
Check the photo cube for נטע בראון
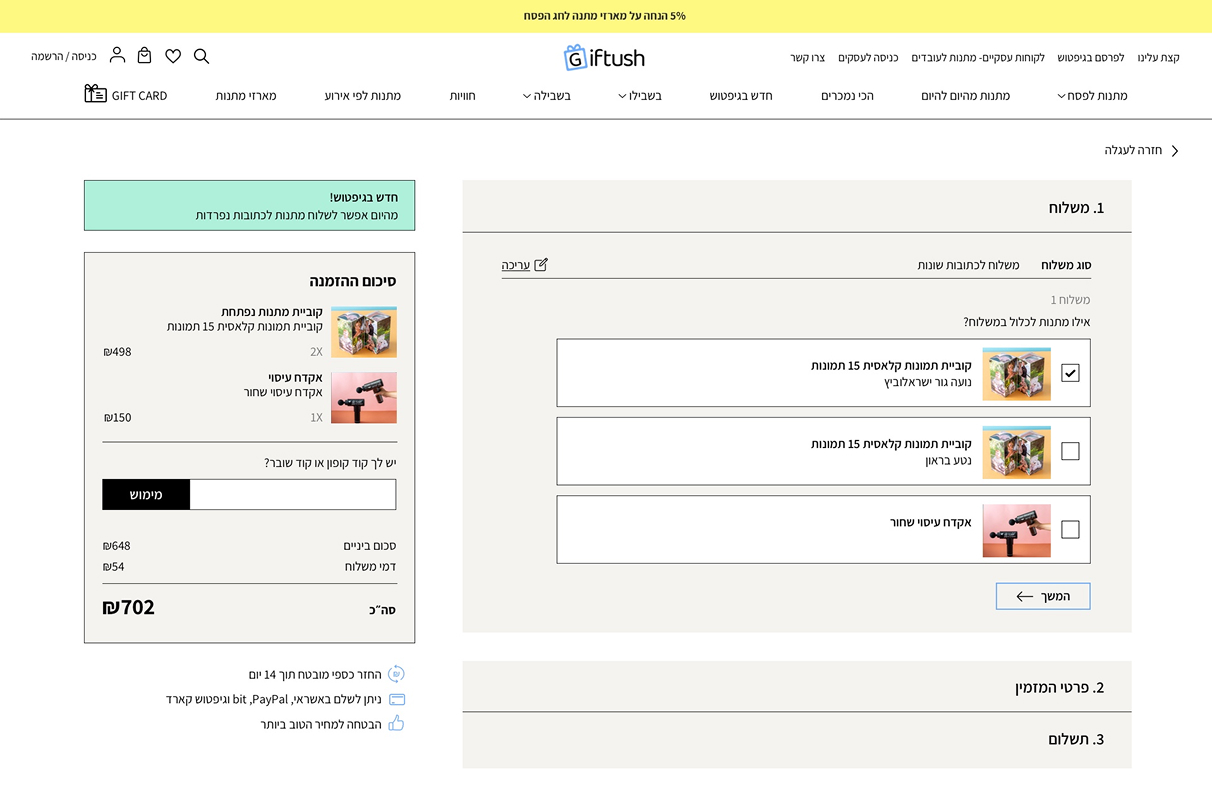pos(1070,451)
